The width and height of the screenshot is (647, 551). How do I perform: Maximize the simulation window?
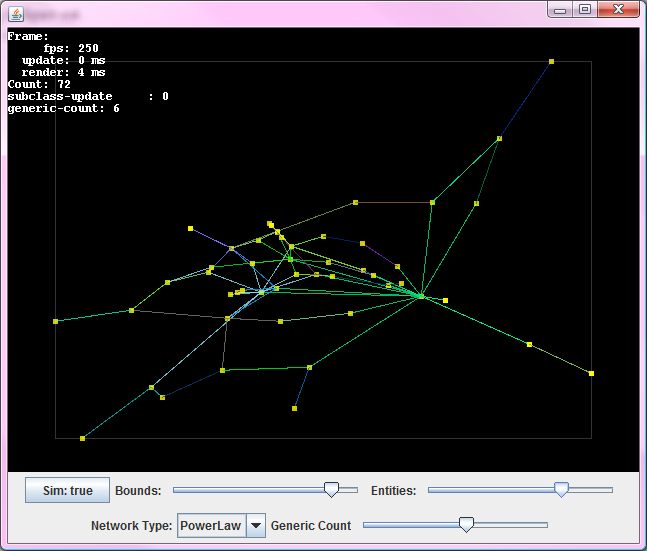[585, 9]
